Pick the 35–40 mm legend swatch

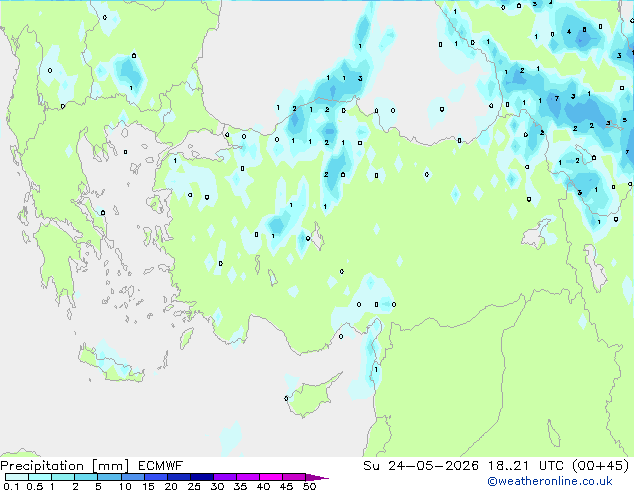248,477
